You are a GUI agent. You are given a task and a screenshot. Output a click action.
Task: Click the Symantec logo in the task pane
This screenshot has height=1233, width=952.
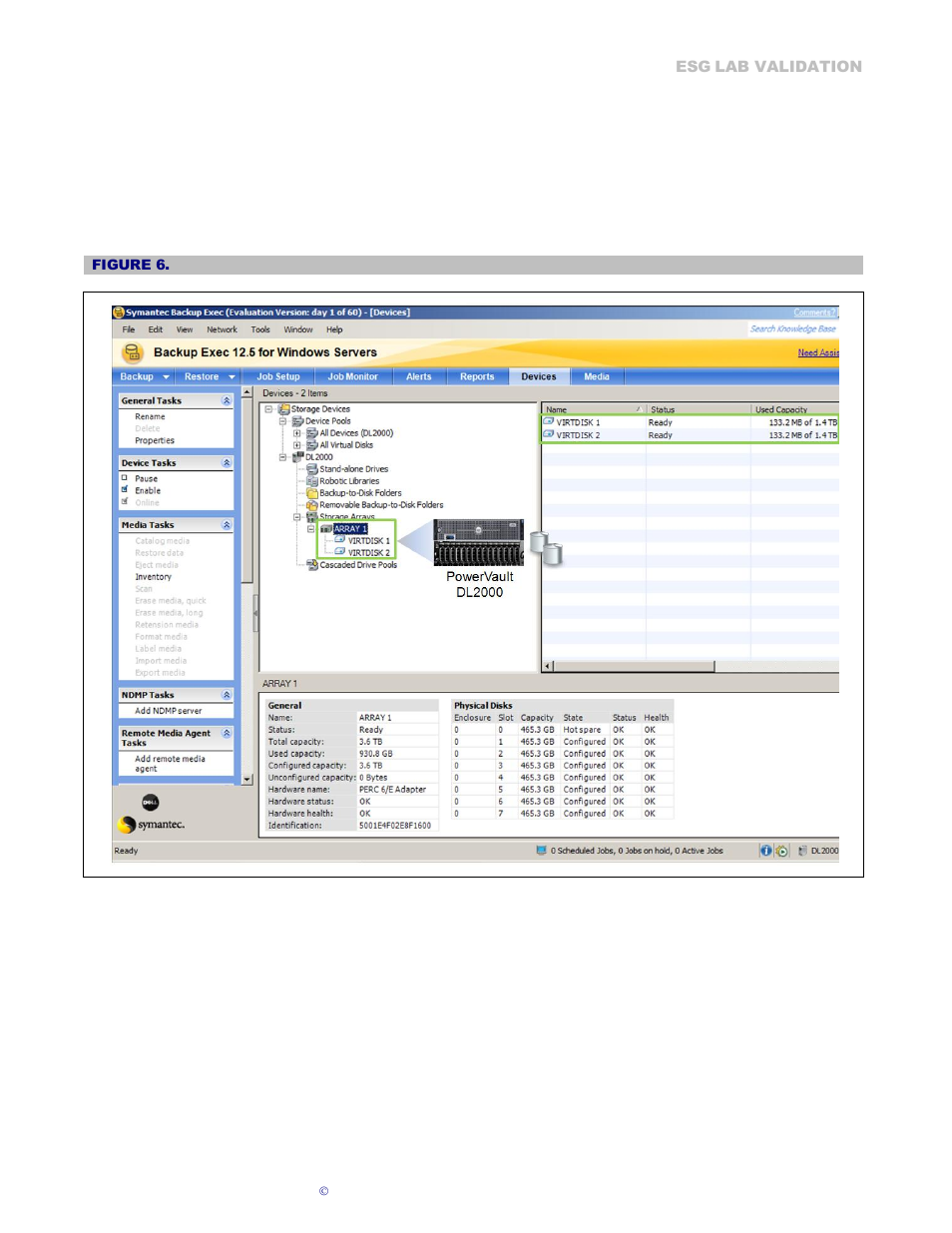click(x=152, y=825)
